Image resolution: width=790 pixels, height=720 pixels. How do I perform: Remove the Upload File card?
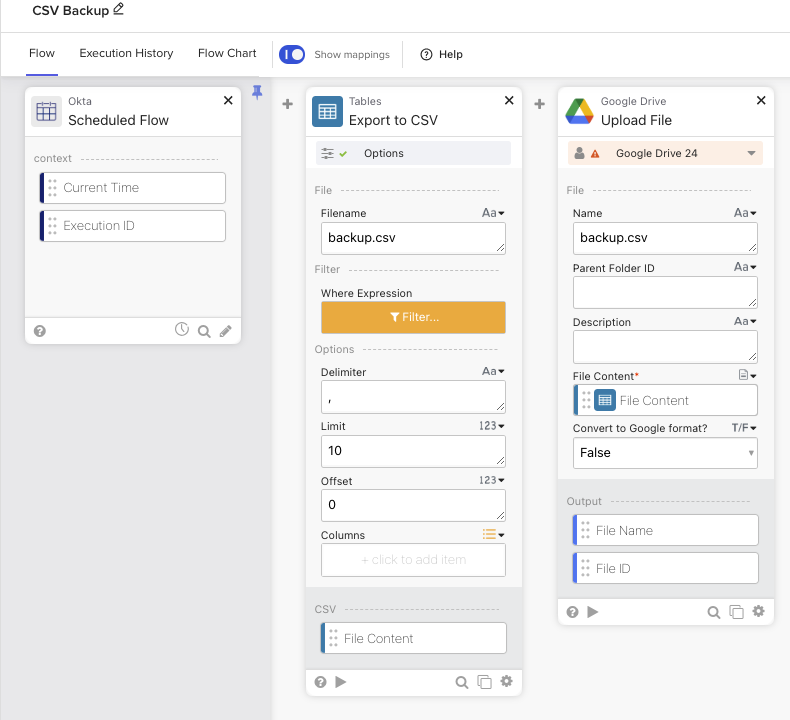pyautogui.click(x=761, y=100)
